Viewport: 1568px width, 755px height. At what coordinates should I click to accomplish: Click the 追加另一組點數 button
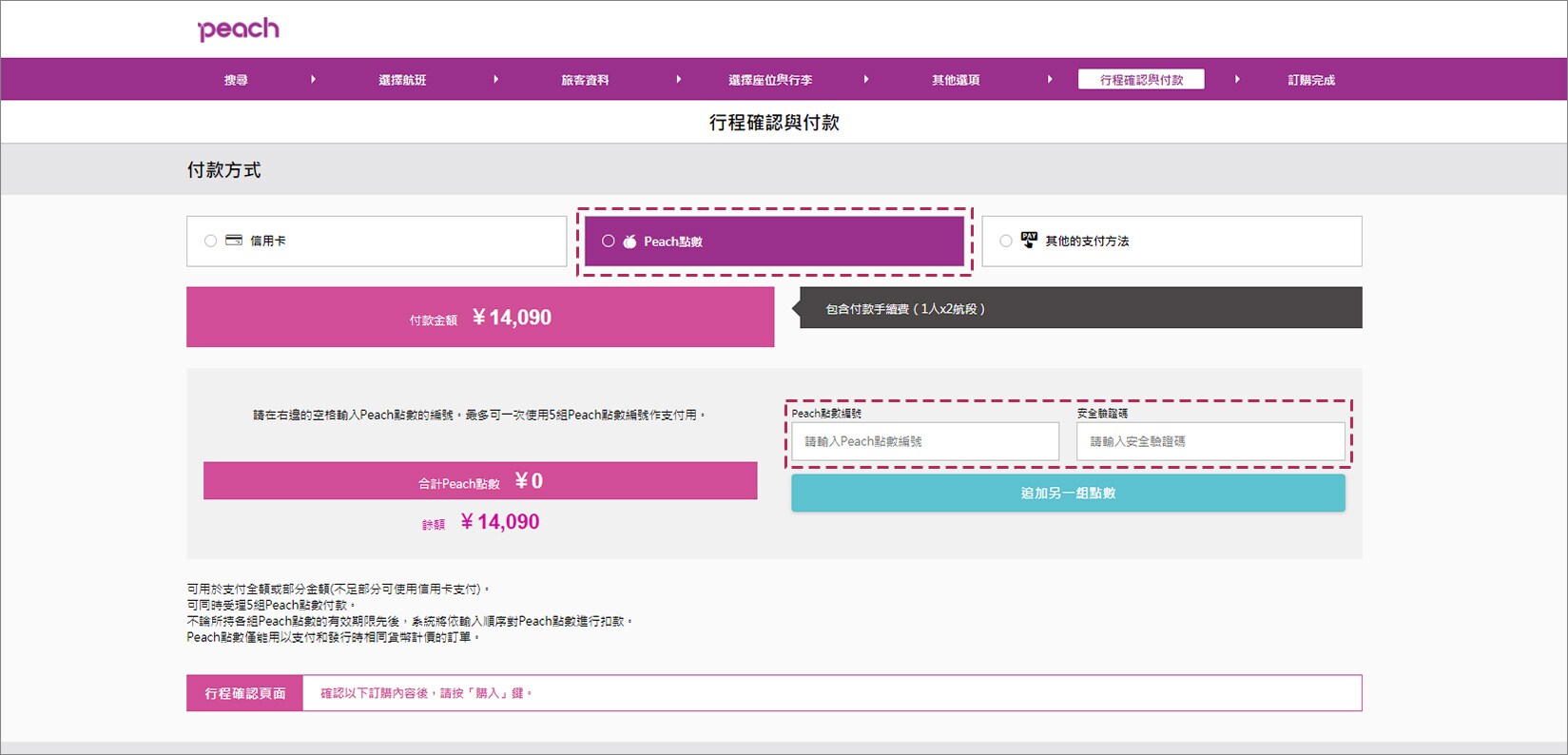click(1068, 493)
